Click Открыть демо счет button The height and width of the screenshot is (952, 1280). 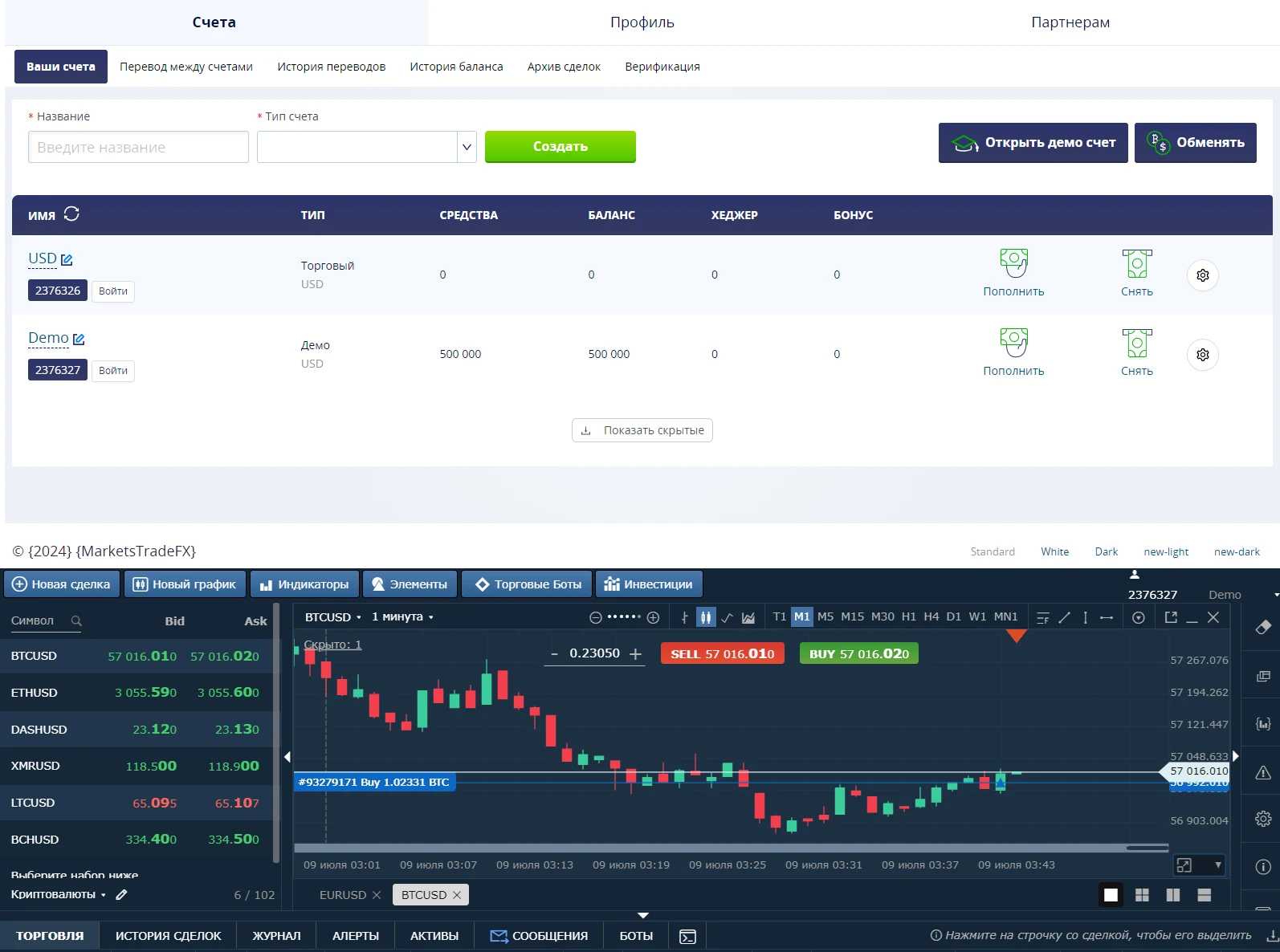pyautogui.click(x=1033, y=143)
